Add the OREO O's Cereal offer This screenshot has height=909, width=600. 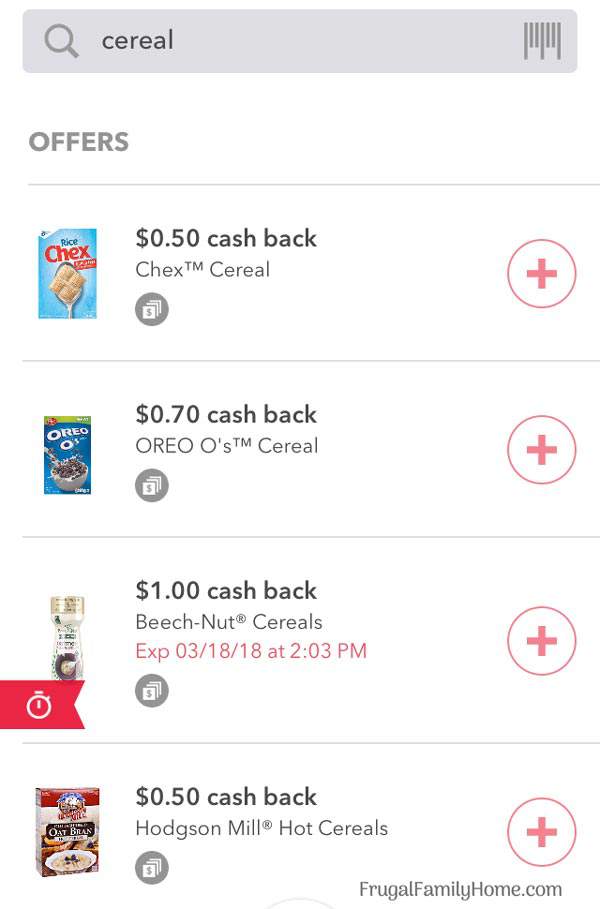[x=541, y=449]
